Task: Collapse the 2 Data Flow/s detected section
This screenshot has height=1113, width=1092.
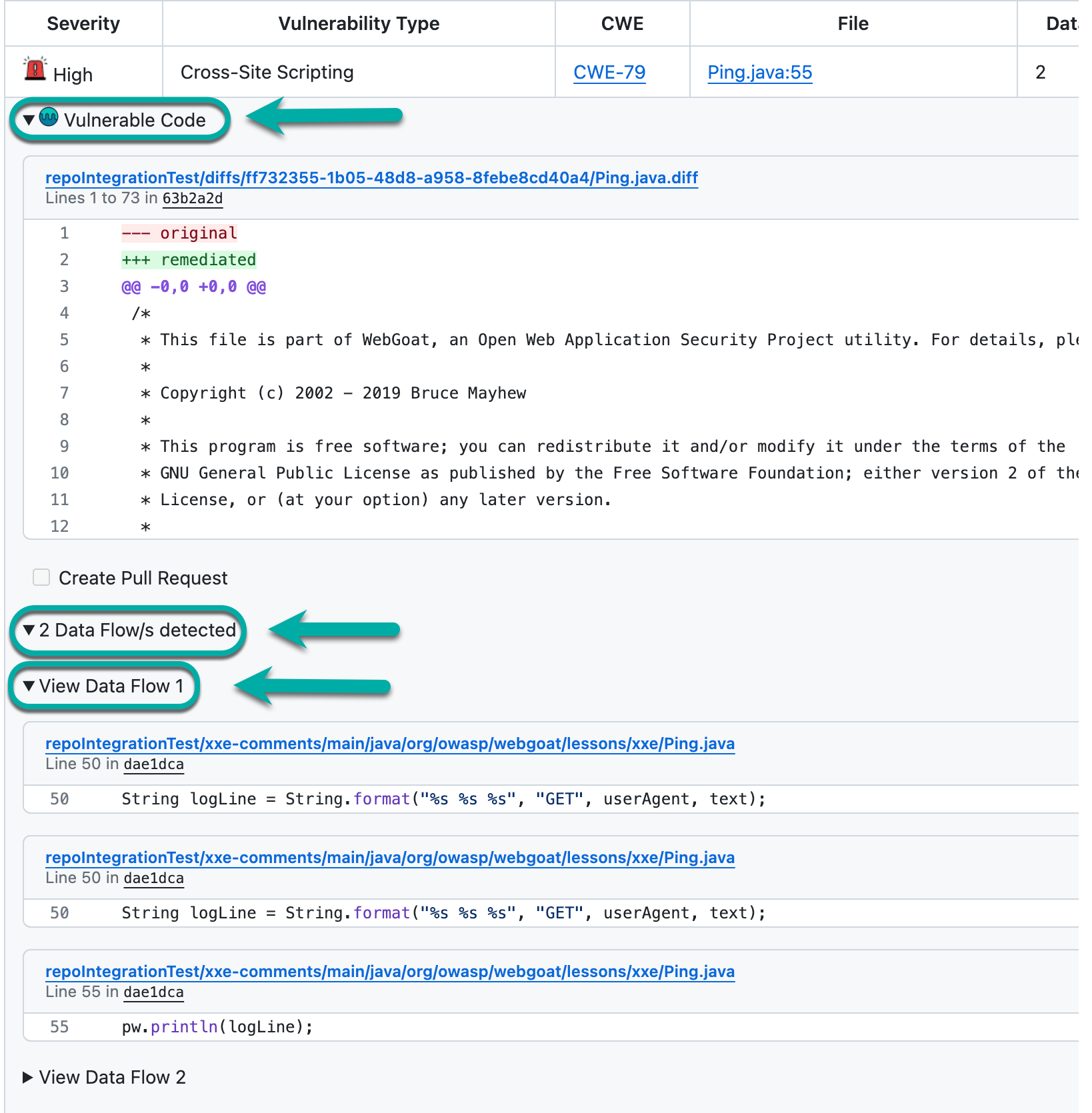Action: (29, 630)
